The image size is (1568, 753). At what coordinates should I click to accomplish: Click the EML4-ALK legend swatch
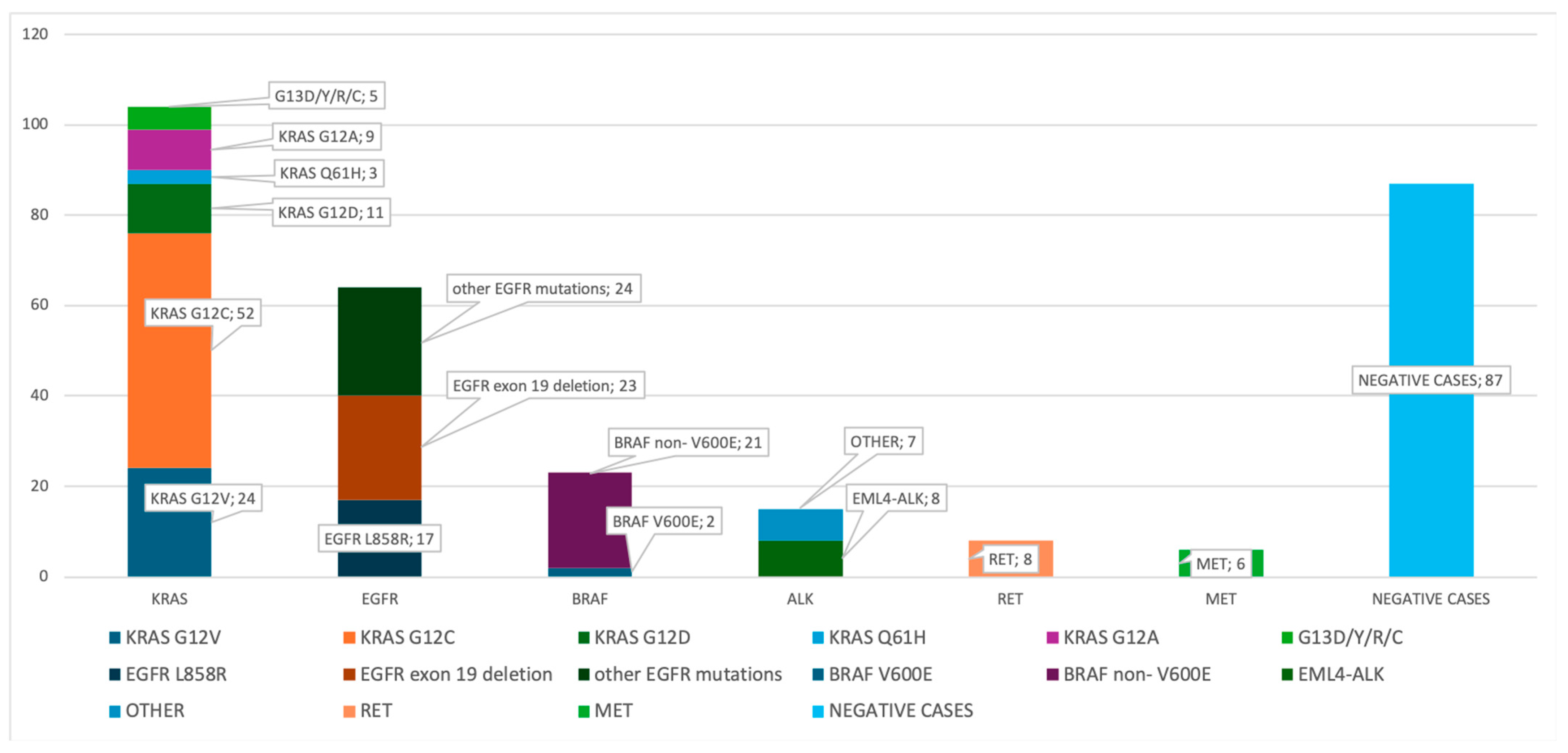pos(1287,675)
